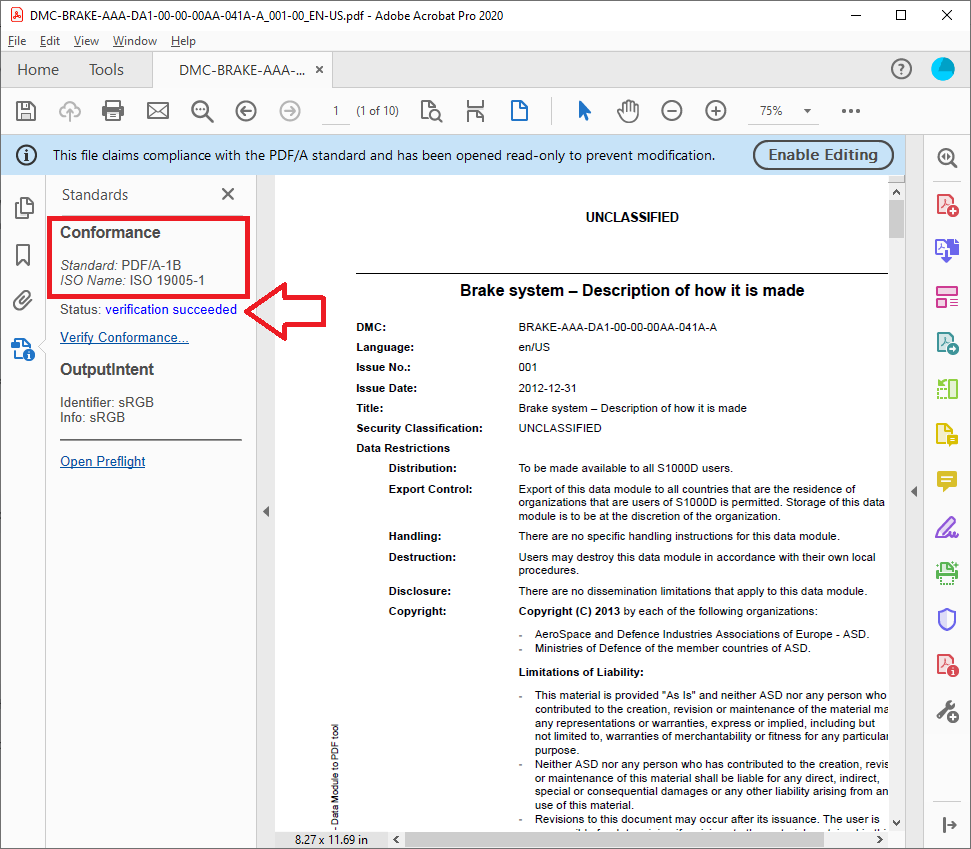971x849 pixels.
Task: Switch to the Tools tab
Action: click(x=106, y=69)
